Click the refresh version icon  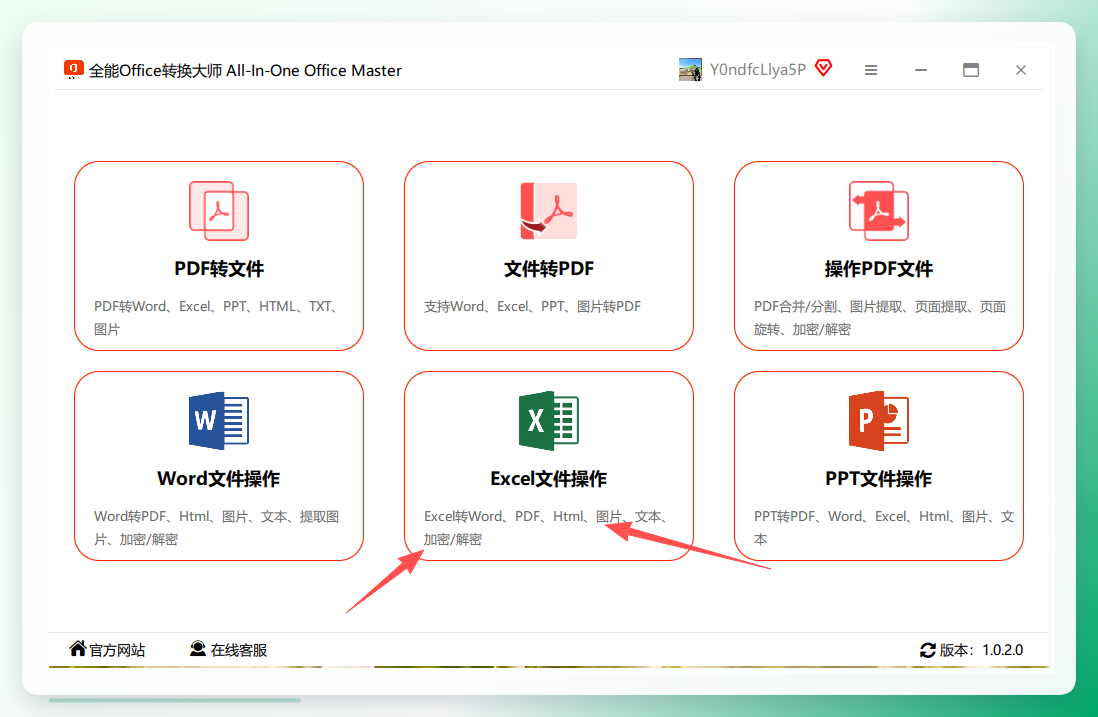(928, 650)
